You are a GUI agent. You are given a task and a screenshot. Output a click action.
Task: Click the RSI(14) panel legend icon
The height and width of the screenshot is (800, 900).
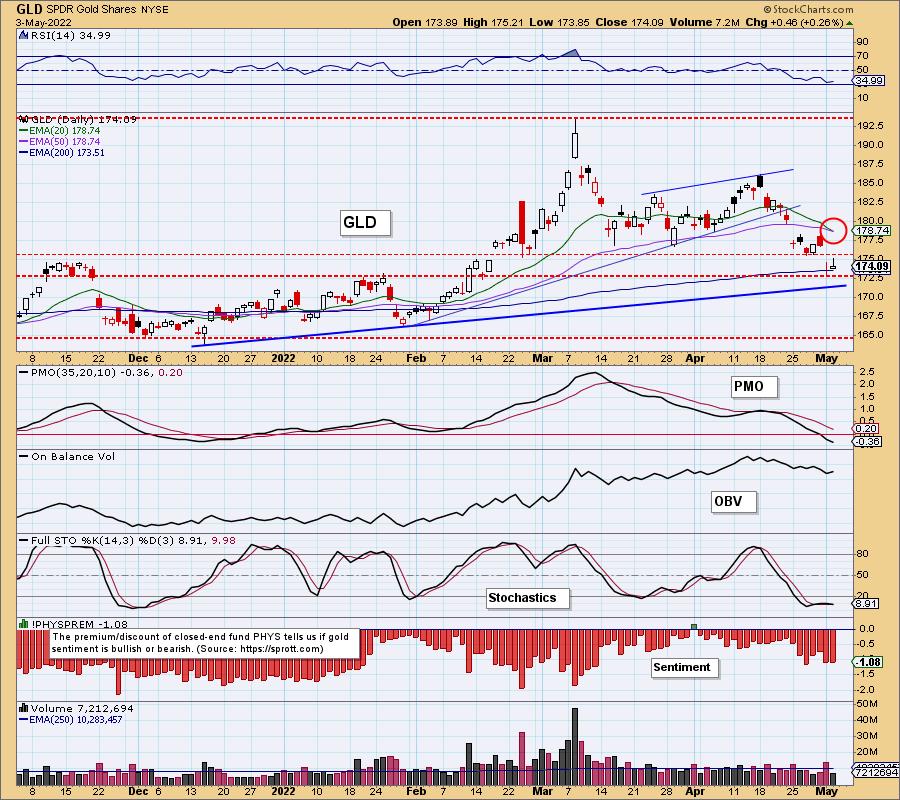23,35
